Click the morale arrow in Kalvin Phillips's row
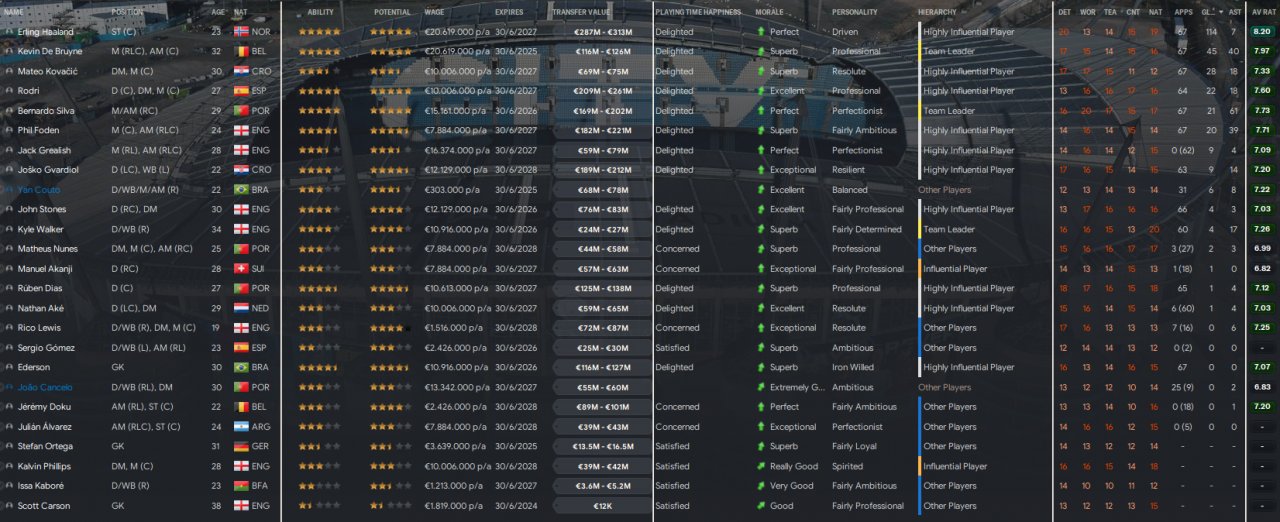 coord(760,466)
